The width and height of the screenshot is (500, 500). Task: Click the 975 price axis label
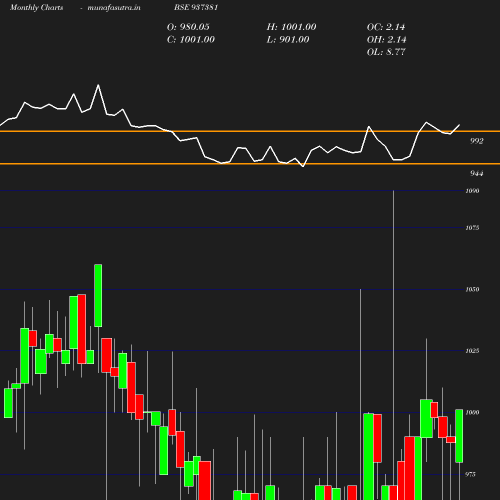[470, 474]
